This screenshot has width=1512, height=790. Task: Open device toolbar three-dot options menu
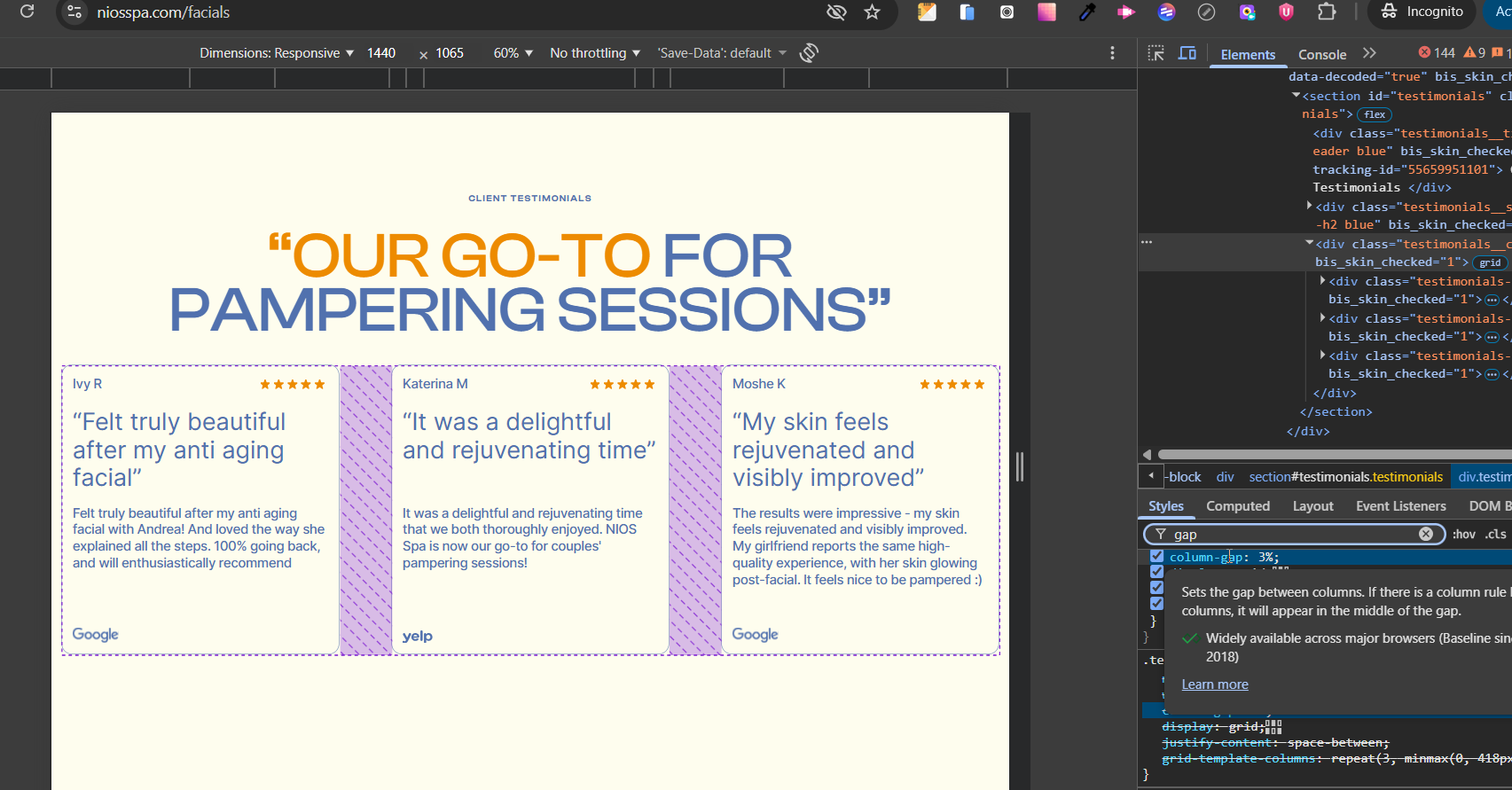click(x=1112, y=53)
